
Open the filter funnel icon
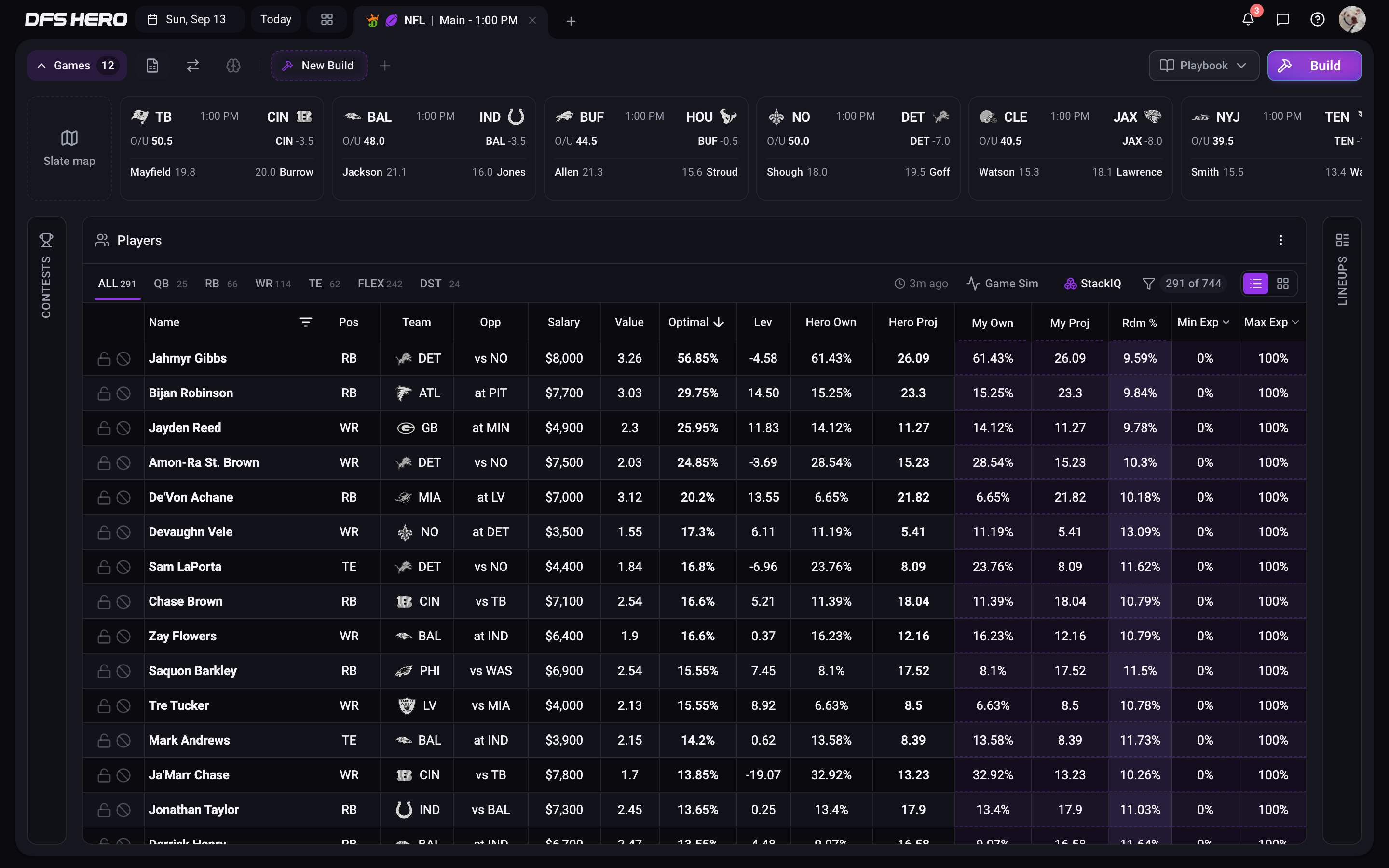coord(1148,284)
